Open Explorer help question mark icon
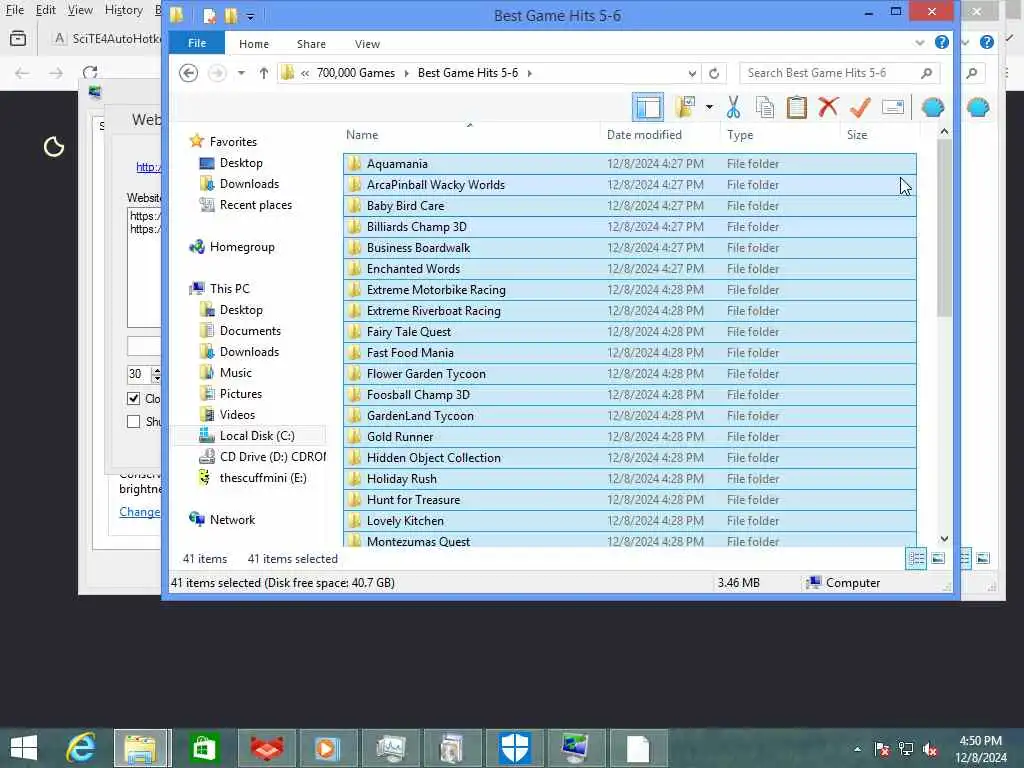 pyautogui.click(x=941, y=42)
